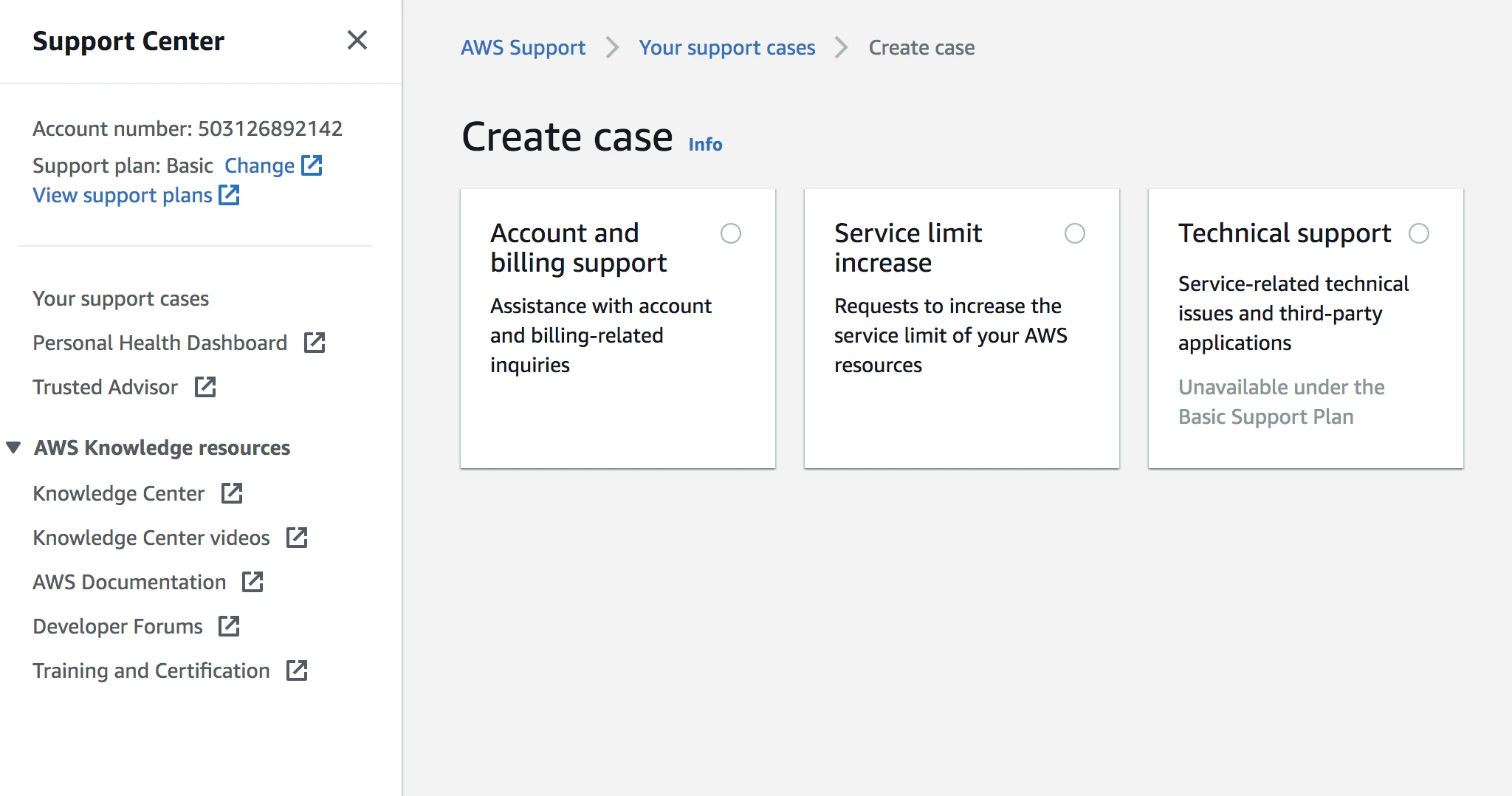The width and height of the screenshot is (1512, 796).
Task: Go to AWS Support breadcrumb link
Action: pyautogui.click(x=523, y=48)
